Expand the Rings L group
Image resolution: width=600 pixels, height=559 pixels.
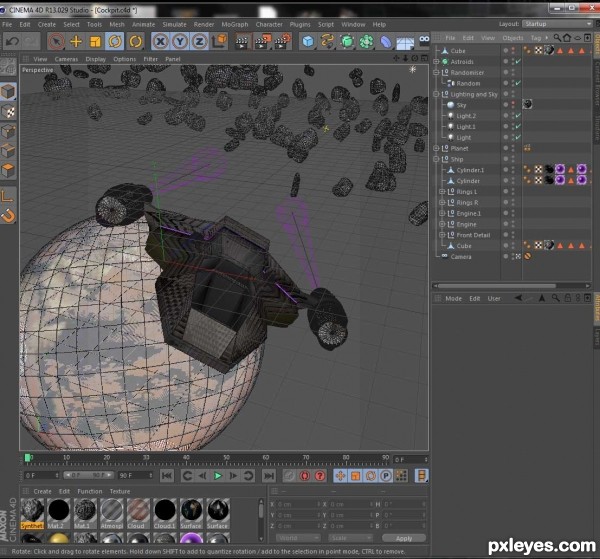tap(442, 192)
